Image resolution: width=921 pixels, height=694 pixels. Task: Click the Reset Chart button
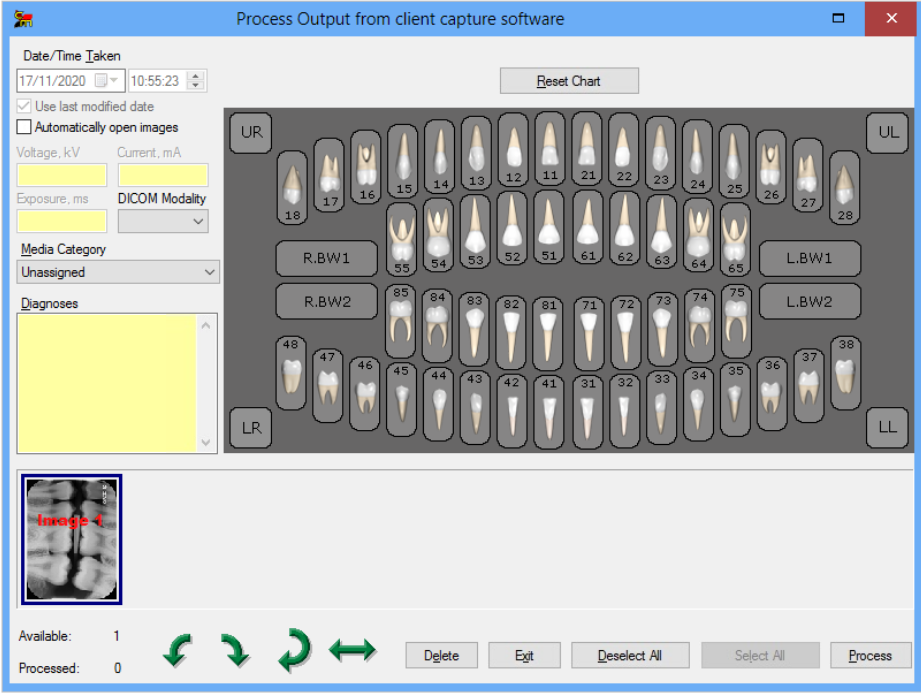pos(569,81)
